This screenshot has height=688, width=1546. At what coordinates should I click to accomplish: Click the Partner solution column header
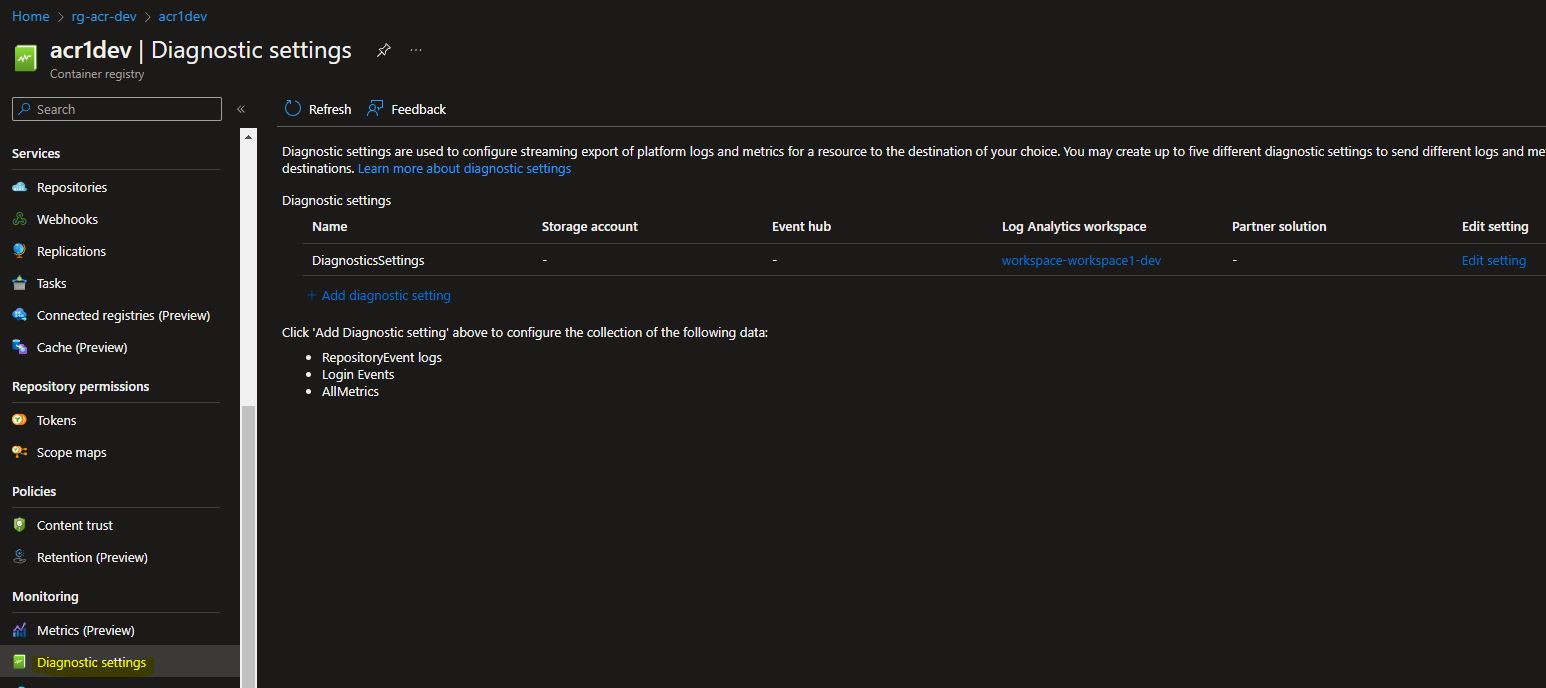(x=1279, y=226)
